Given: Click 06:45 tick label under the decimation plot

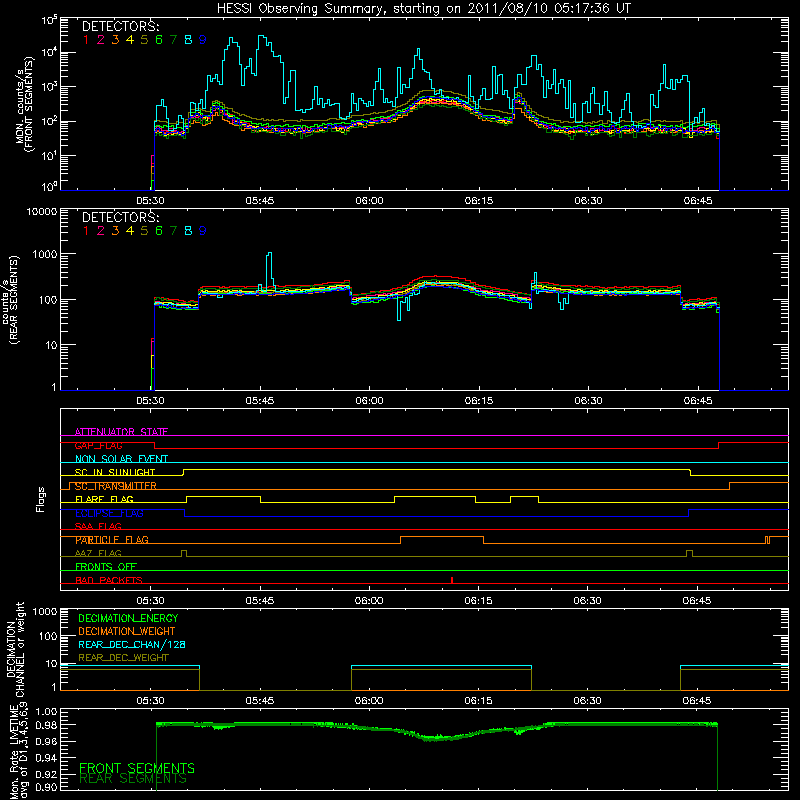Looking at the screenshot, I should (697, 701).
